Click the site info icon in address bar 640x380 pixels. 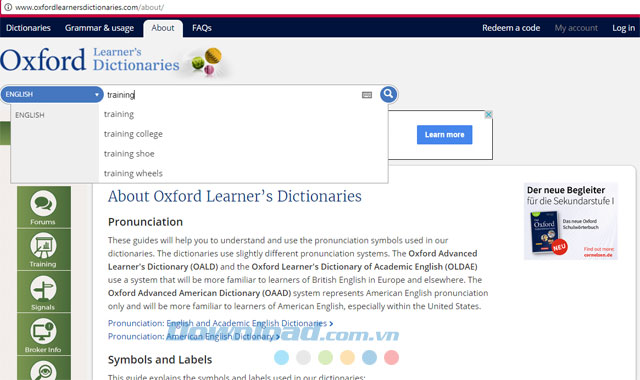tap(8, 7)
